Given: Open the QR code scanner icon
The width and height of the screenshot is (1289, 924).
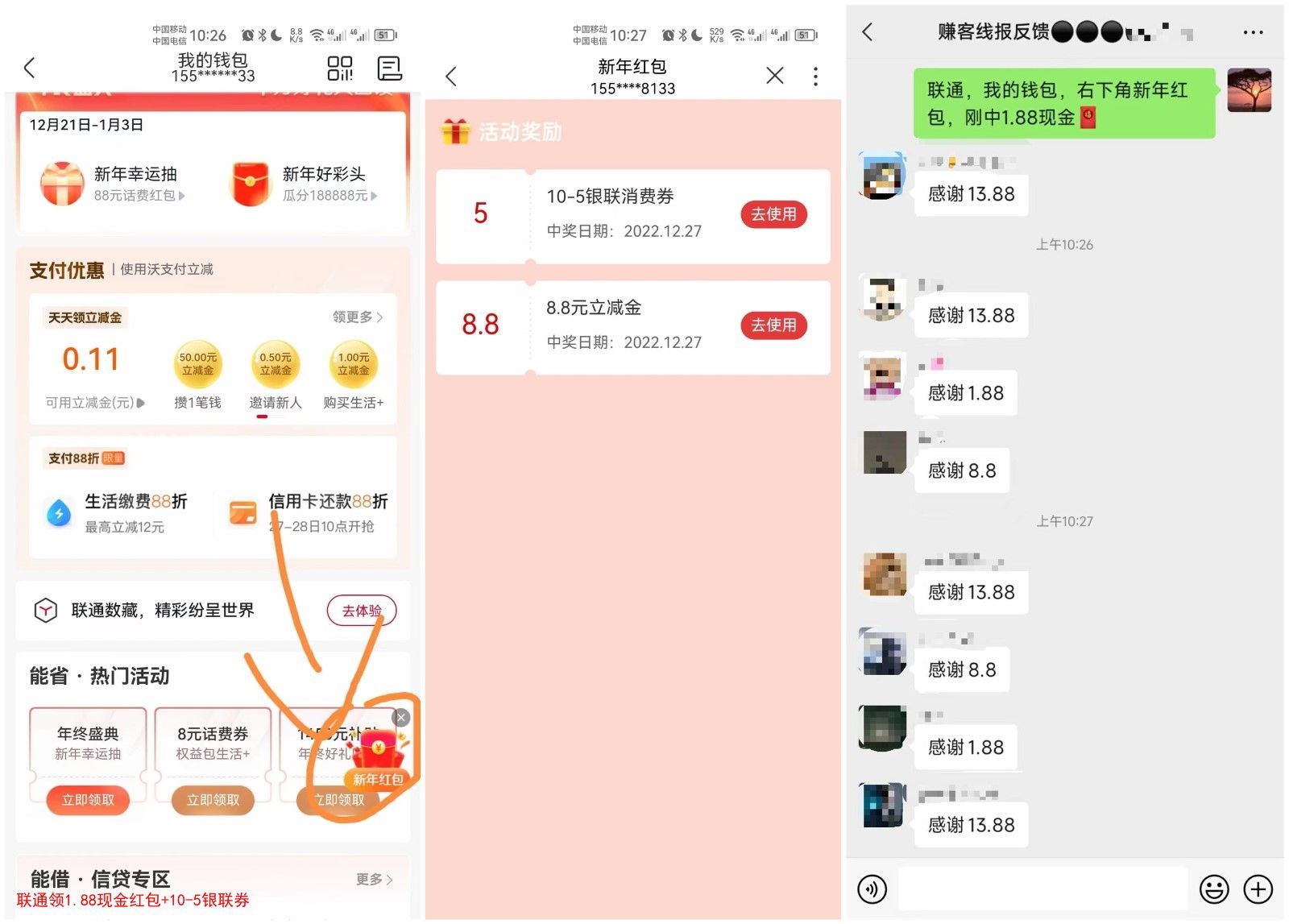Looking at the screenshot, I should pyautogui.click(x=339, y=68).
